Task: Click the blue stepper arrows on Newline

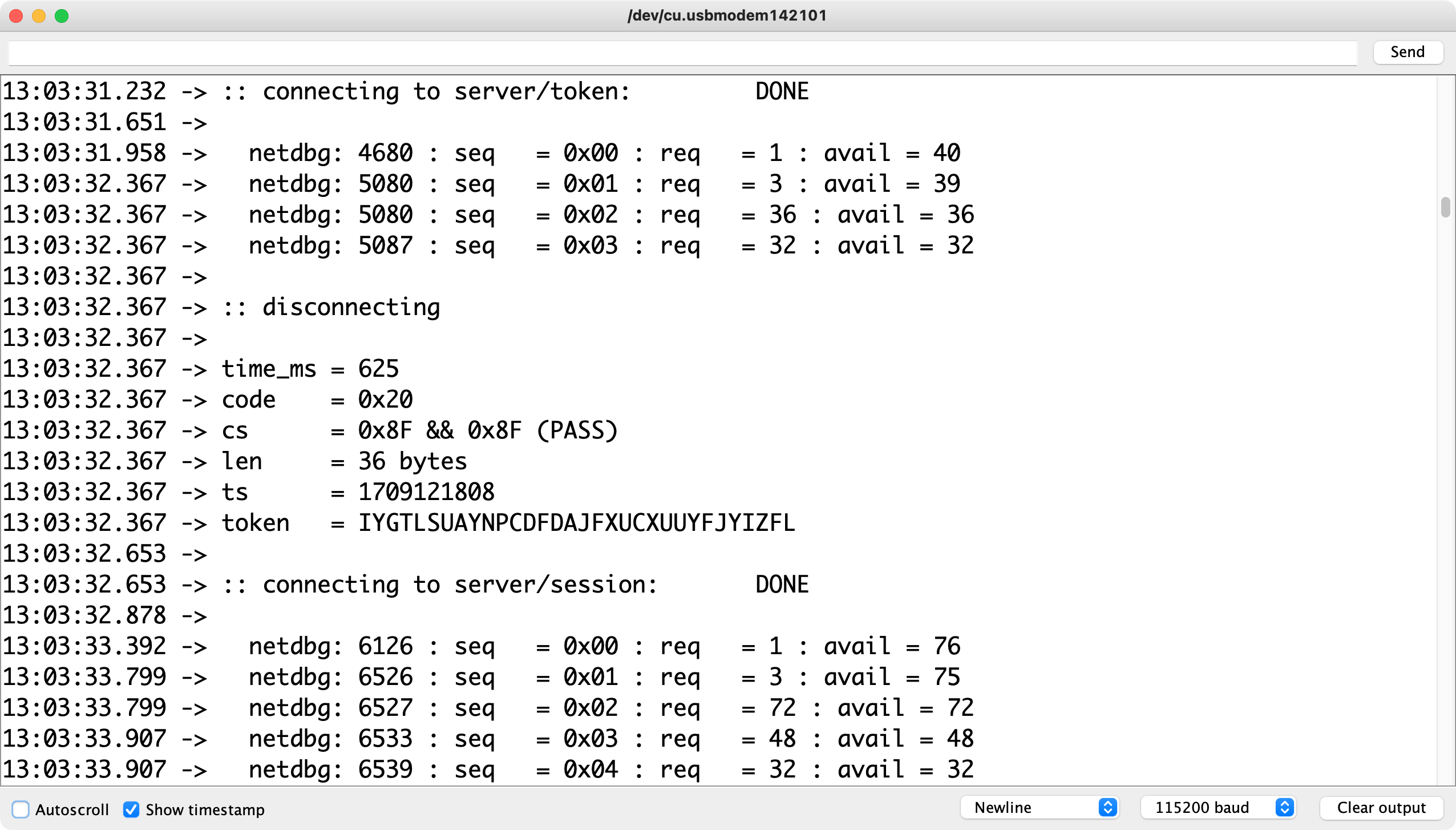Action: click(1107, 807)
